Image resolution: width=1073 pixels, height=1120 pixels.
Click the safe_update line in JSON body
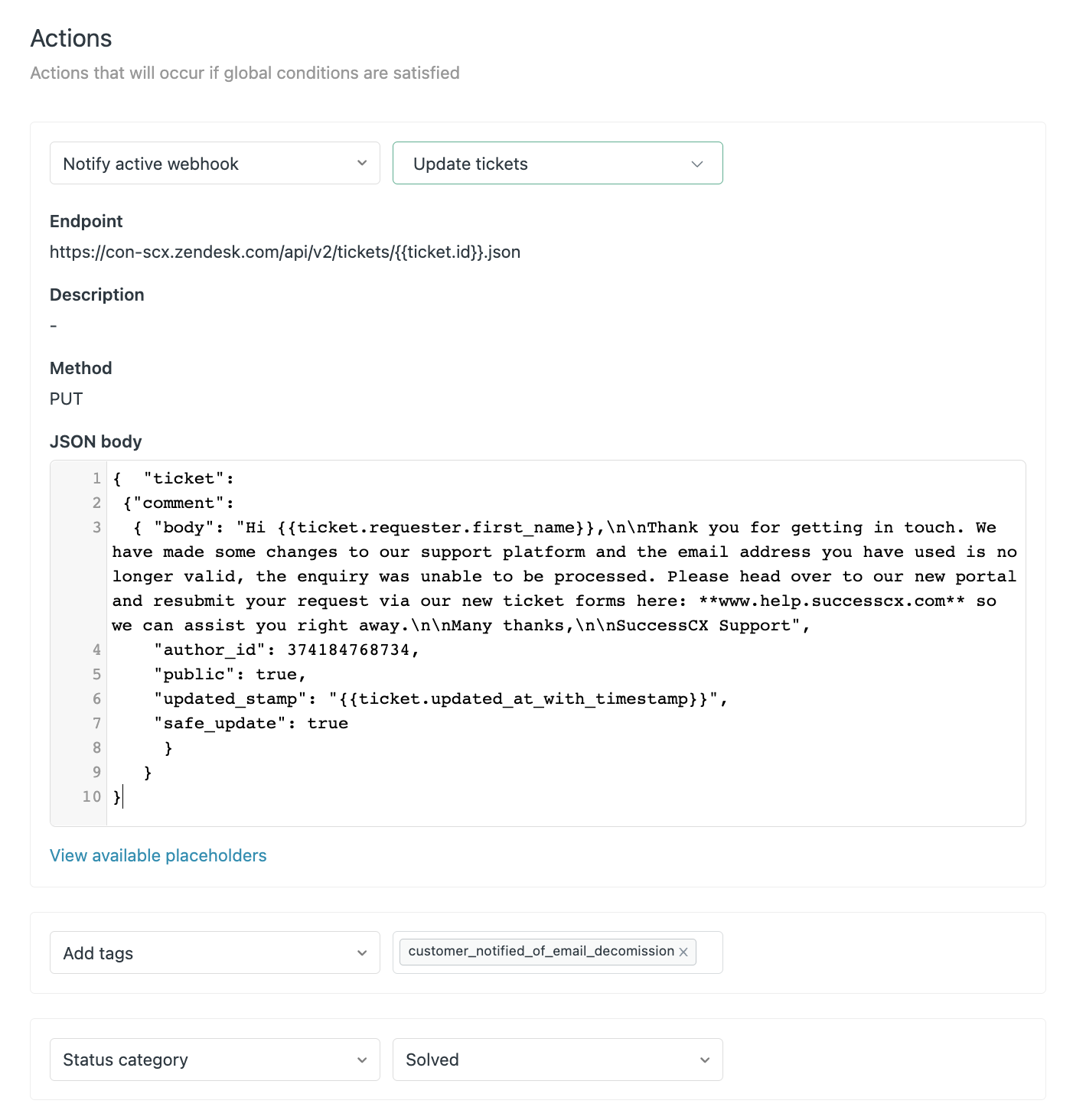(250, 722)
